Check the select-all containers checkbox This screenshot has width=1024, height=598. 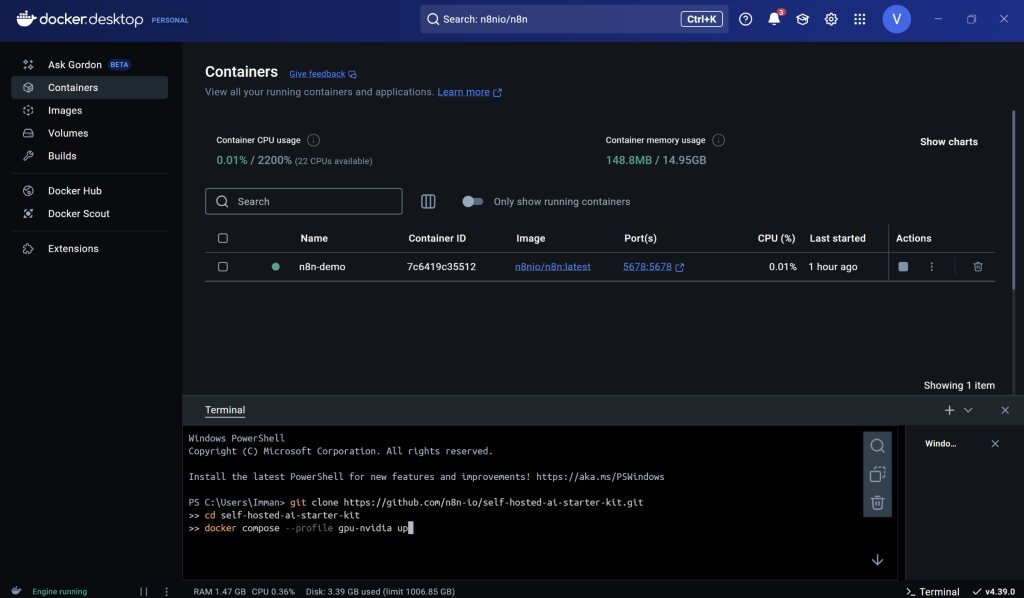point(223,238)
